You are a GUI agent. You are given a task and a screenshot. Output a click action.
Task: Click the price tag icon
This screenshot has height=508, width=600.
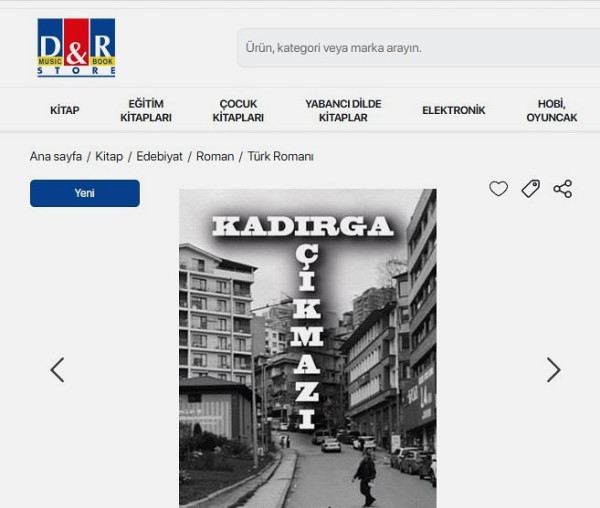(530, 189)
